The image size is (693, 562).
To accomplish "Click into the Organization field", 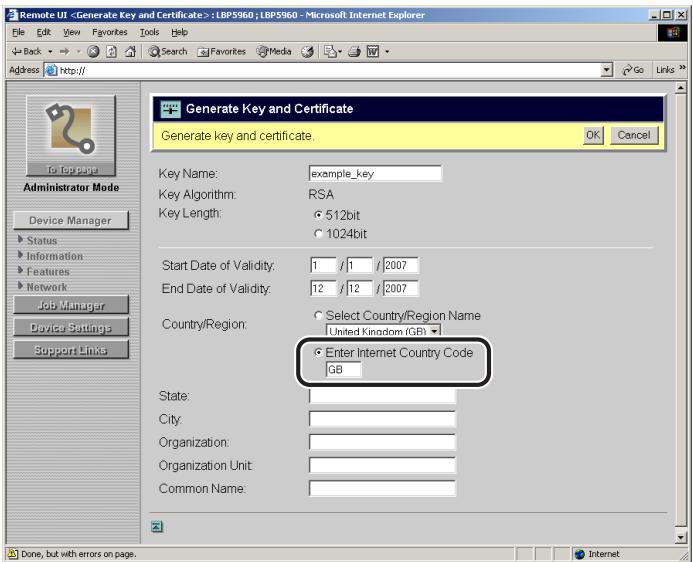I will pyautogui.click(x=382, y=442).
